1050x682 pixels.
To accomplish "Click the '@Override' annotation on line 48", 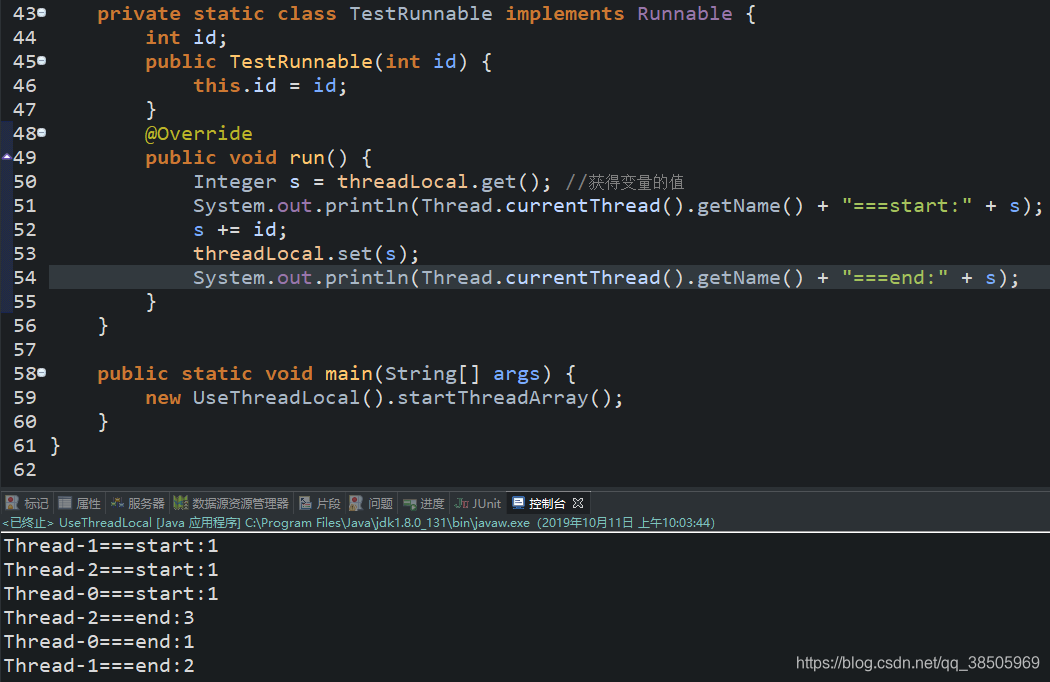I will (199, 133).
